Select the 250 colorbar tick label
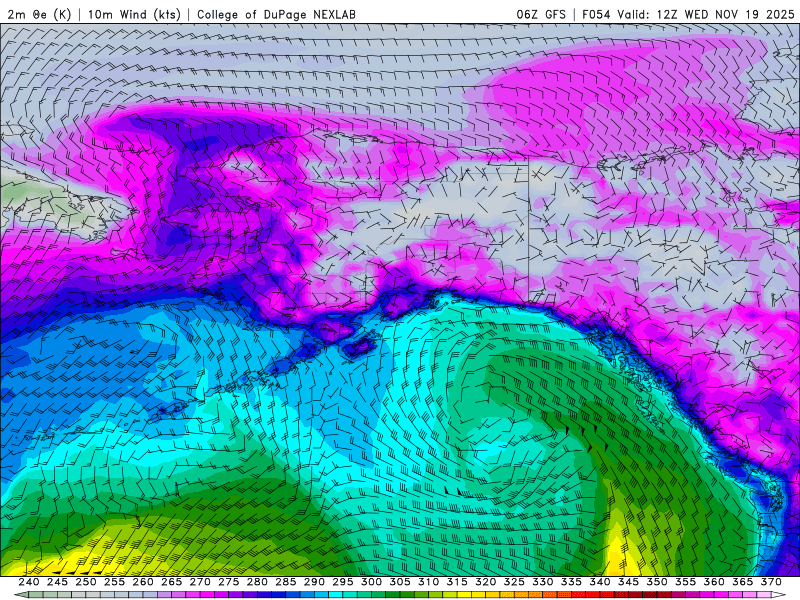Viewport: 800px width, 600px height. click(86, 582)
